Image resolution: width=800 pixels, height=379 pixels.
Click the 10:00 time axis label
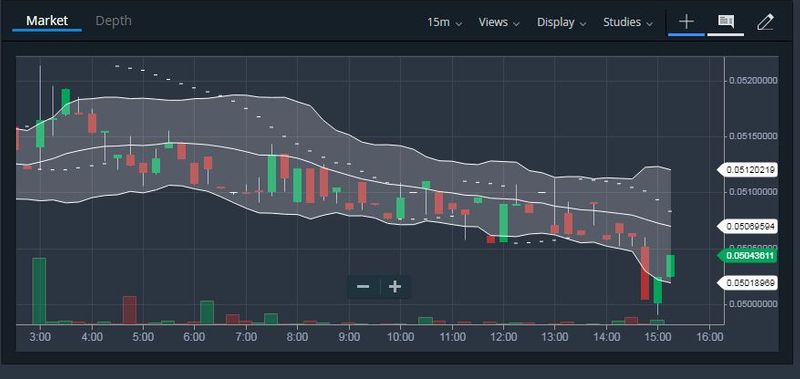tap(401, 337)
